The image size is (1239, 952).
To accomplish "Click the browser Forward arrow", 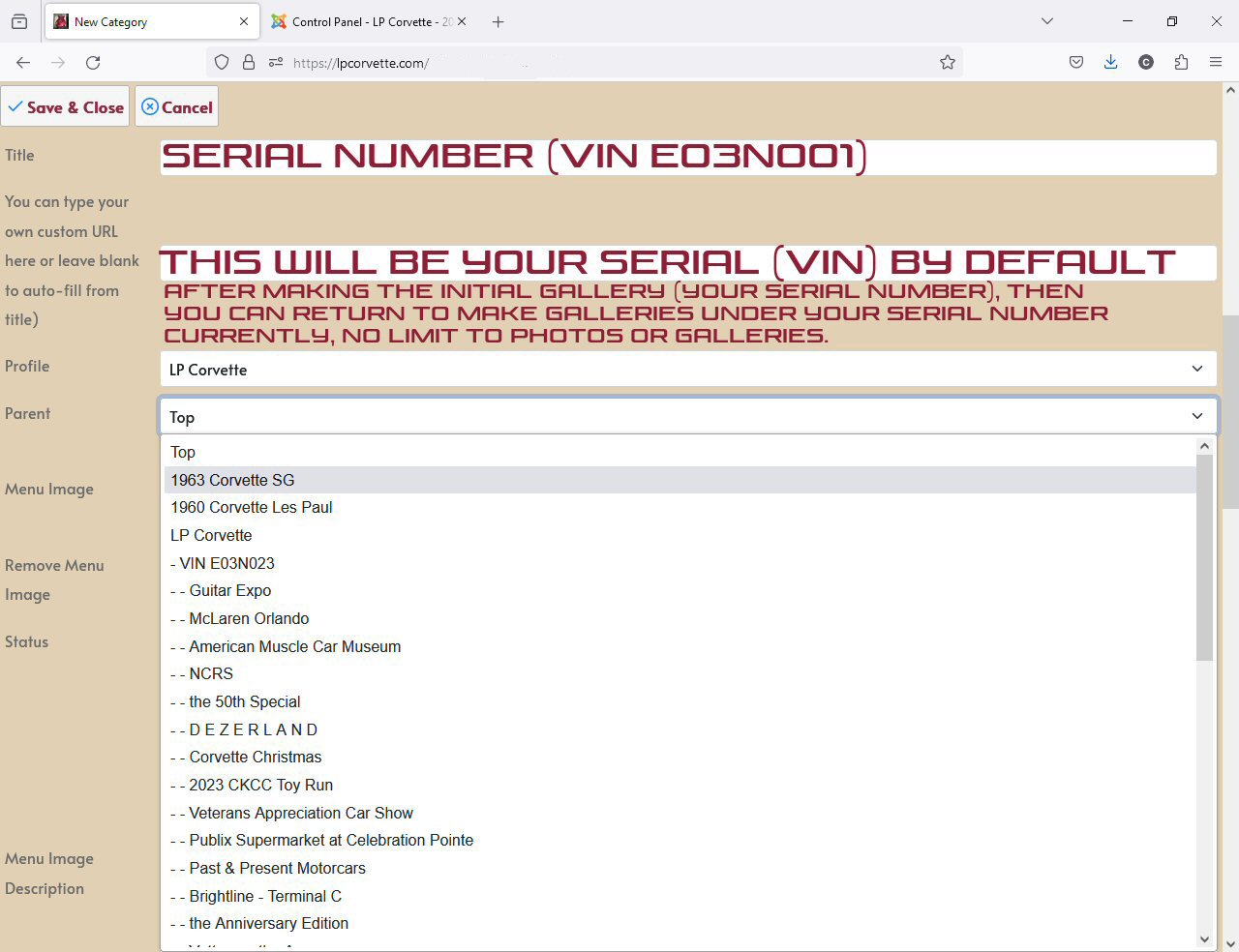I will pos(58,62).
